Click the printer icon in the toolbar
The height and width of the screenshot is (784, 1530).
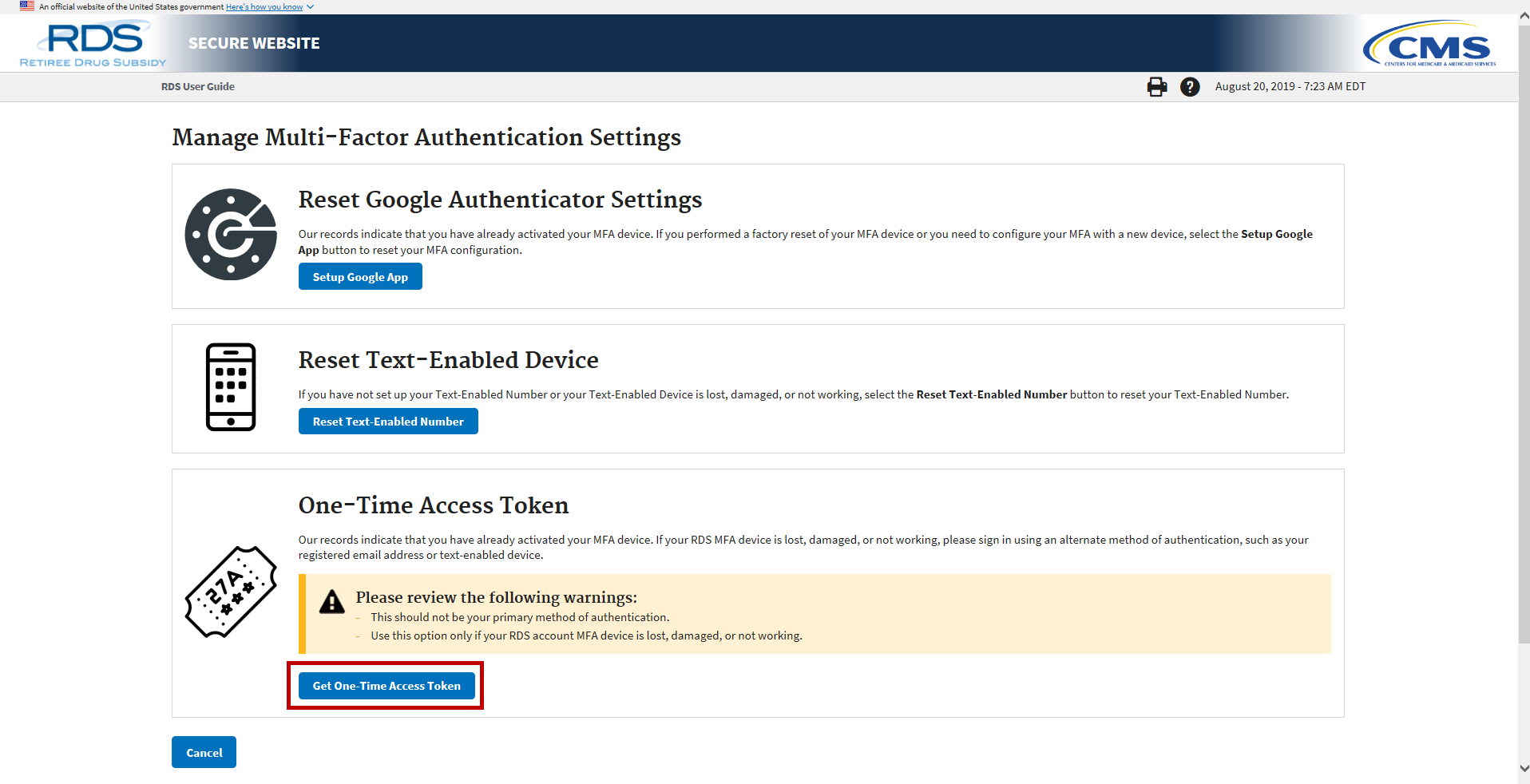1156,87
